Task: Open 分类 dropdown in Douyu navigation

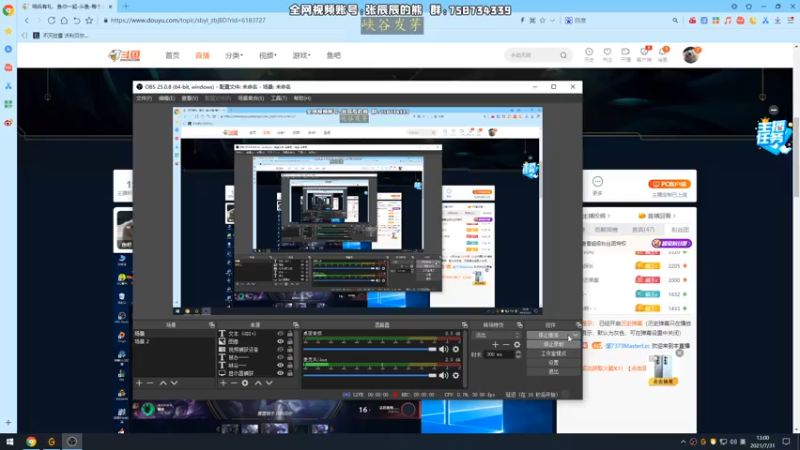Action: click(234, 55)
